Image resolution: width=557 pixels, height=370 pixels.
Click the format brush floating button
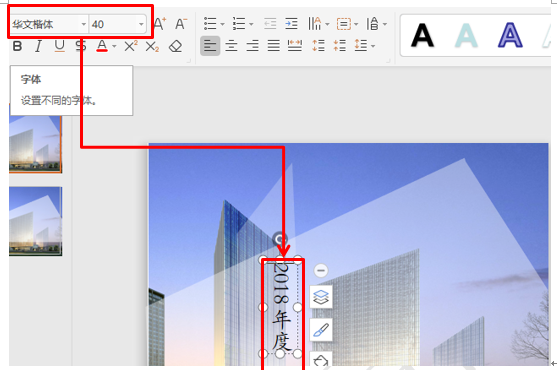coord(321,330)
